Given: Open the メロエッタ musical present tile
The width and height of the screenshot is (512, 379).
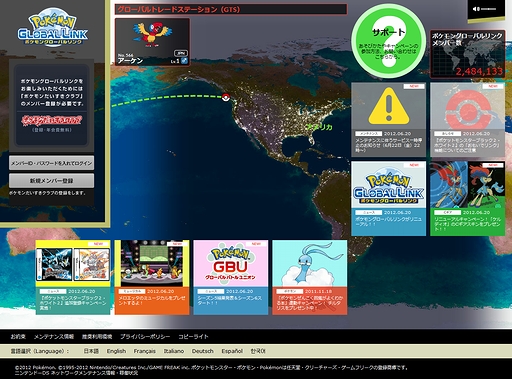Looking at the screenshot, I should point(152,277).
